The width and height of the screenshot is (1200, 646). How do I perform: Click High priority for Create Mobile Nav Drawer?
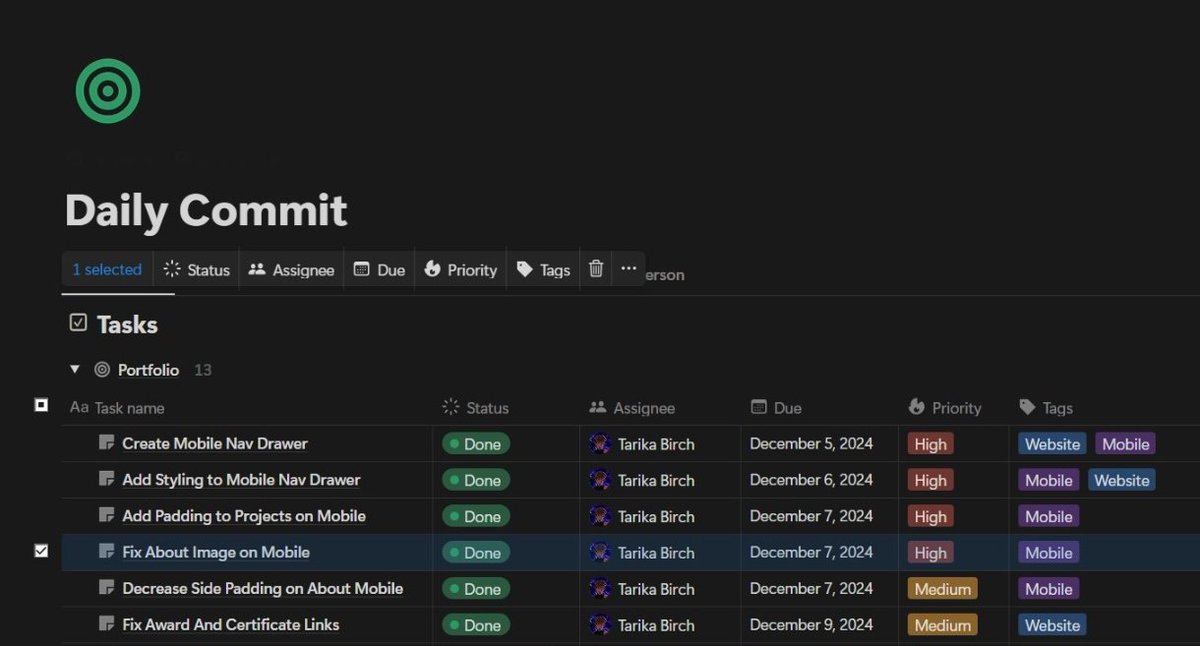[x=930, y=444]
